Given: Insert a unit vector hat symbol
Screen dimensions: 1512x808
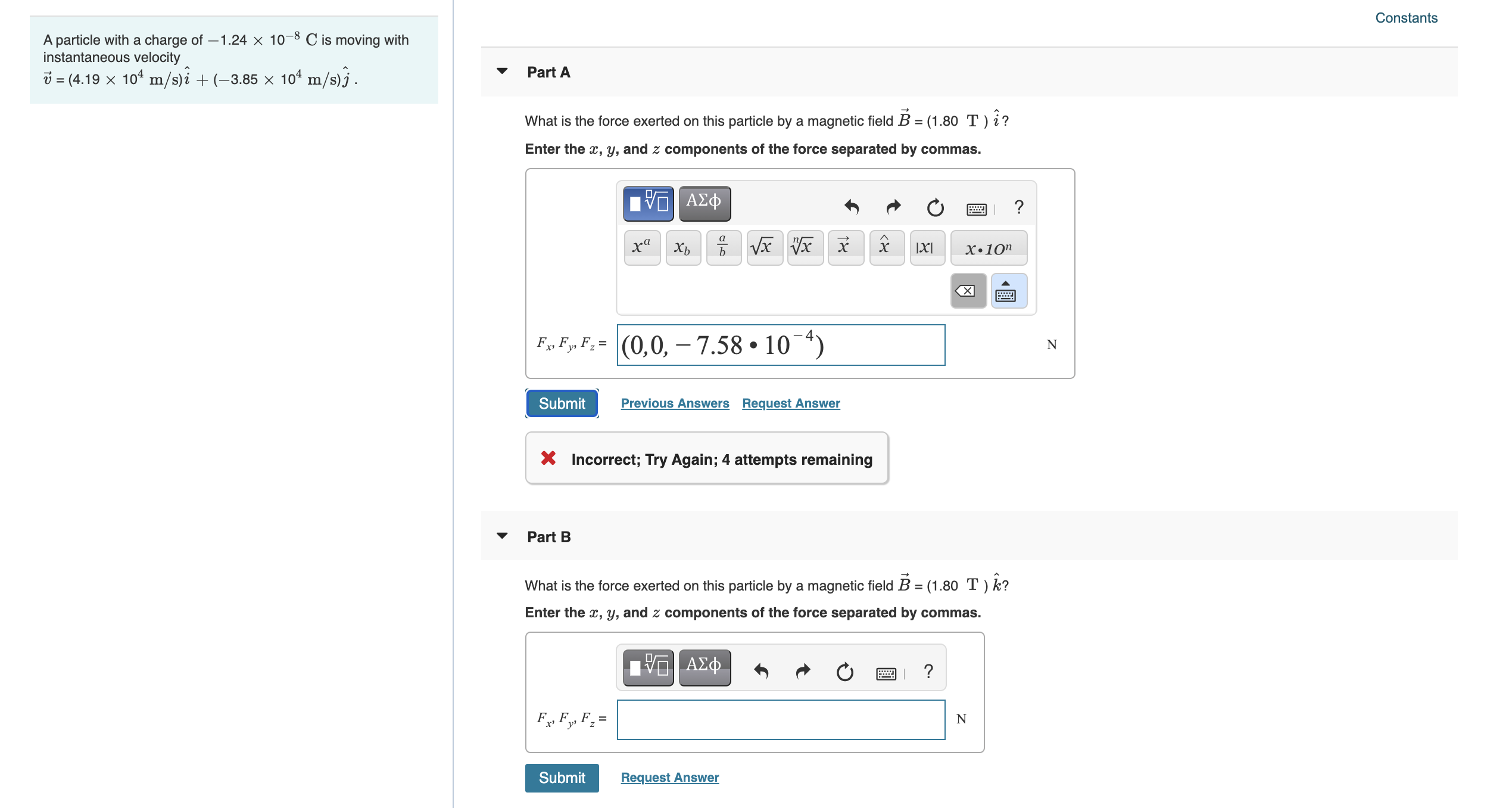Looking at the screenshot, I should 886,247.
